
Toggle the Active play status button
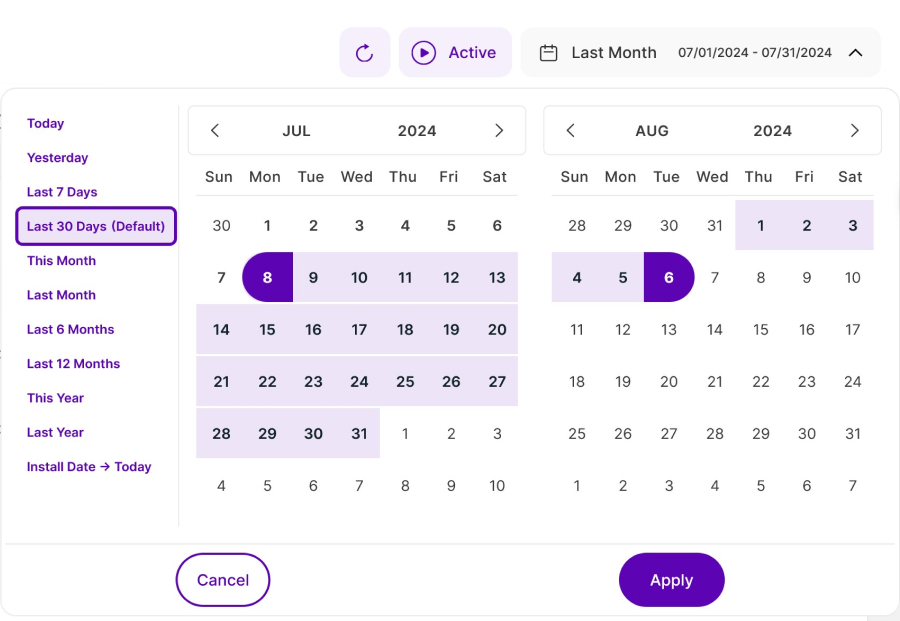click(455, 53)
